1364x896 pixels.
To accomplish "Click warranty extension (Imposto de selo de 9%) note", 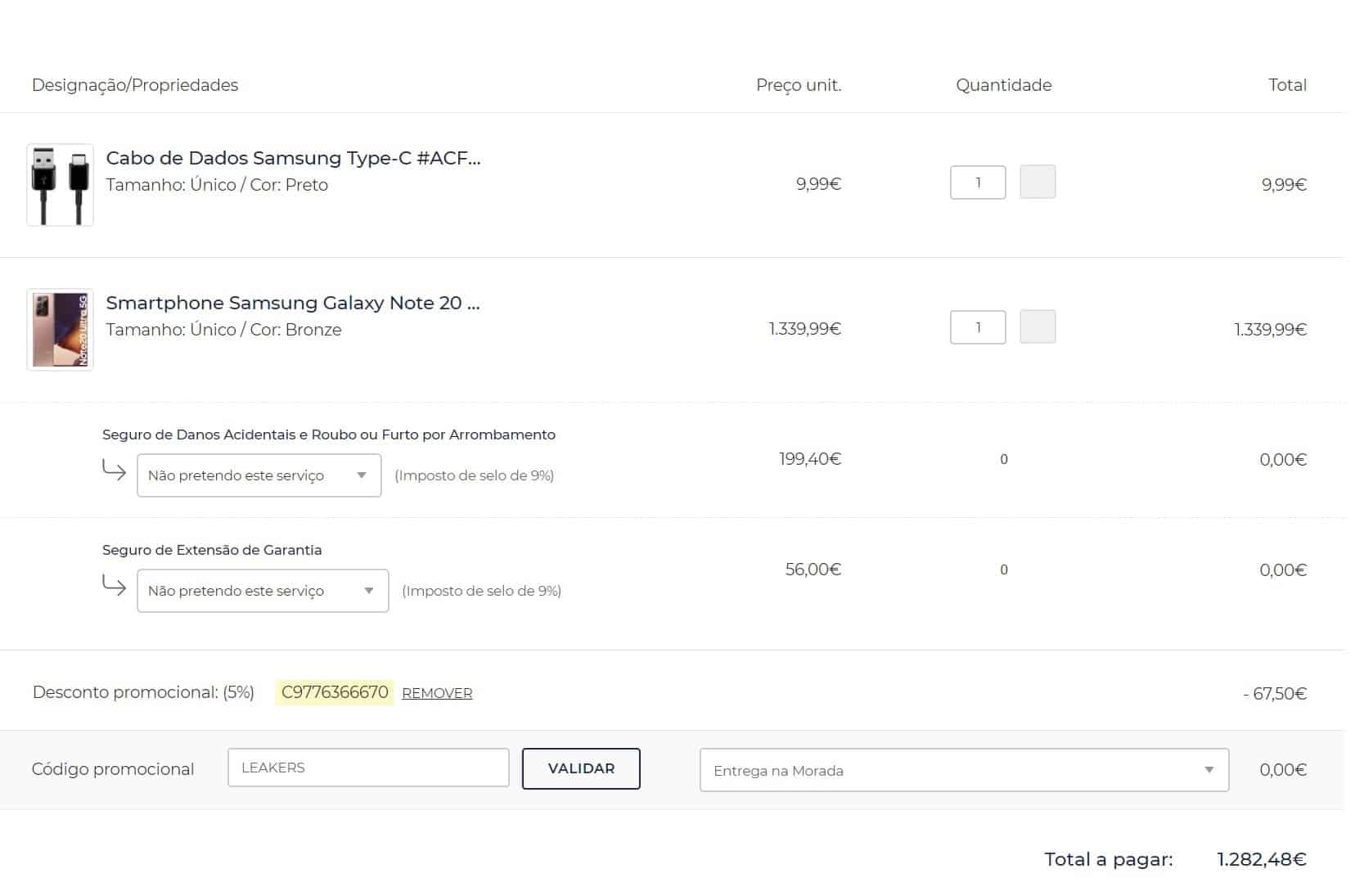I will click(482, 591).
